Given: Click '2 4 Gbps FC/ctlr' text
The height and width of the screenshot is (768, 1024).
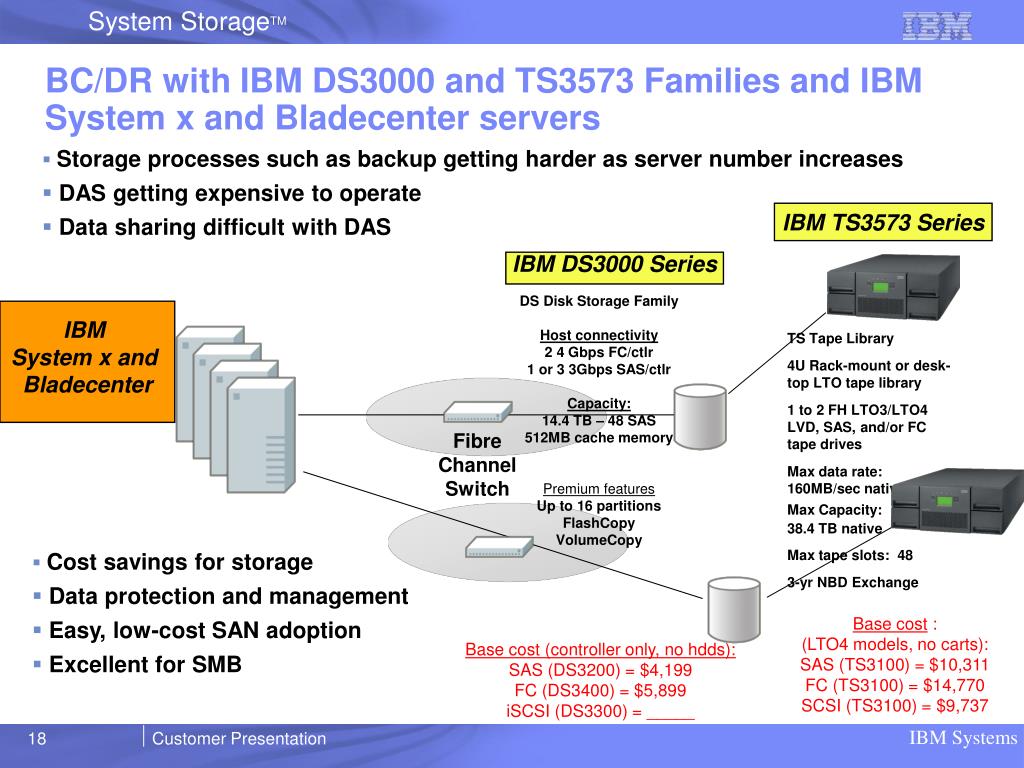Looking at the screenshot, I should pyautogui.click(x=599, y=352).
